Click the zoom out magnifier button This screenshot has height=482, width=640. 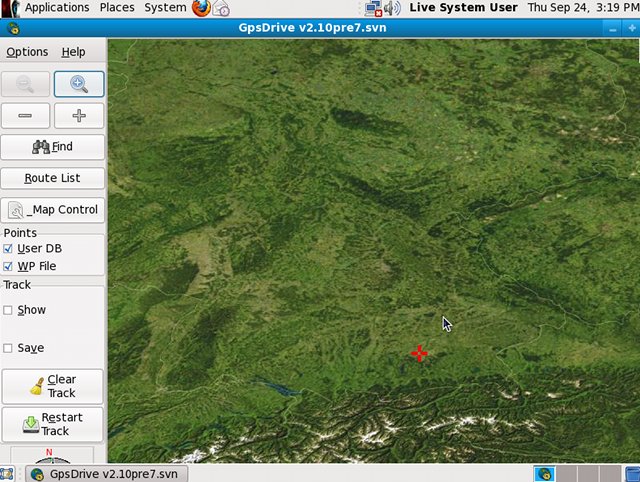click(x=25, y=84)
